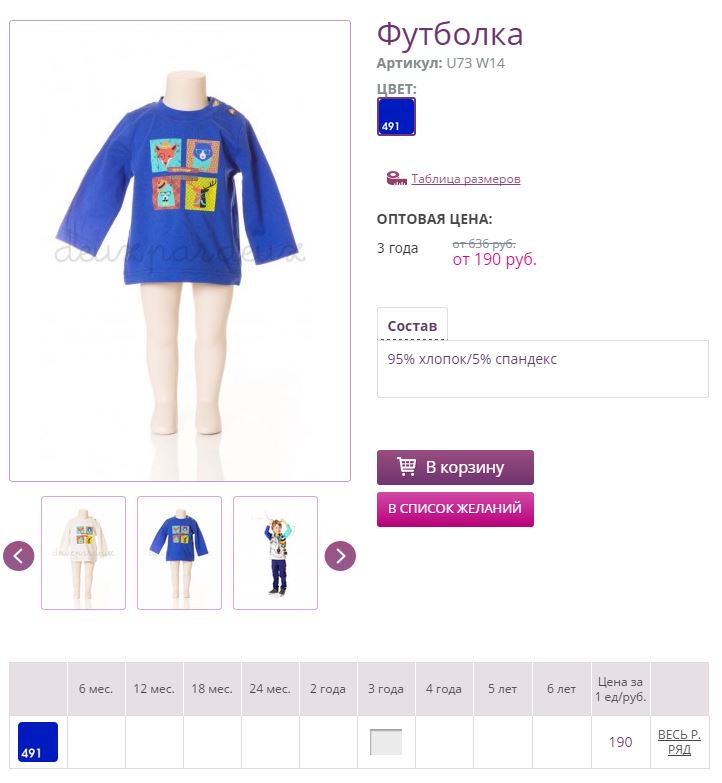
Task: Open the Таблица размеров link
Action: [x=466, y=179]
